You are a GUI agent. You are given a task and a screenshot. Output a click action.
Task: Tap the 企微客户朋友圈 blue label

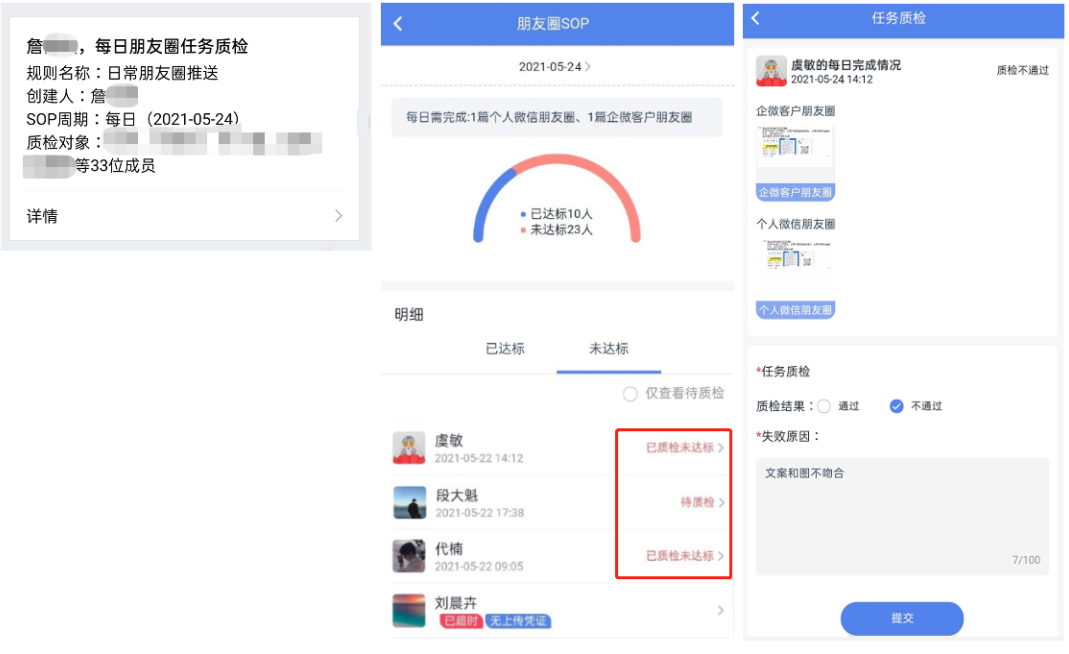(796, 193)
